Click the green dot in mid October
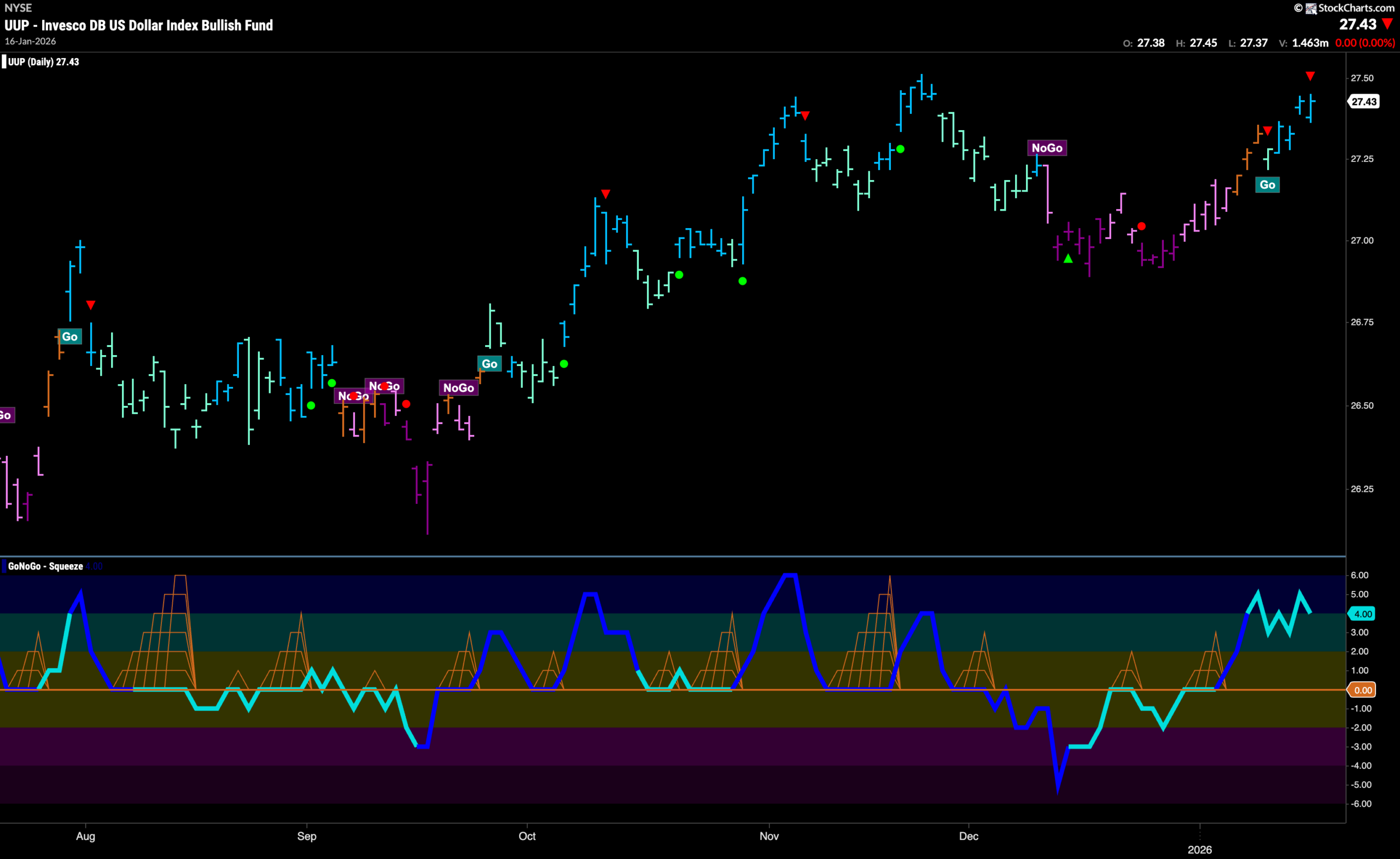Image resolution: width=1400 pixels, height=859 pixels. point(679,275)
